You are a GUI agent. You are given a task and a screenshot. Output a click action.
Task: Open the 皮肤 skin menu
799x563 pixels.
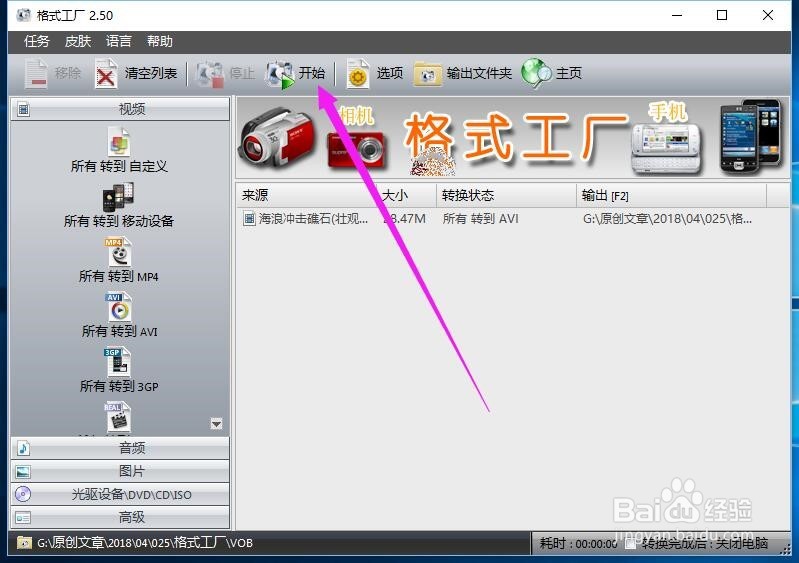(x=77, y=41)
